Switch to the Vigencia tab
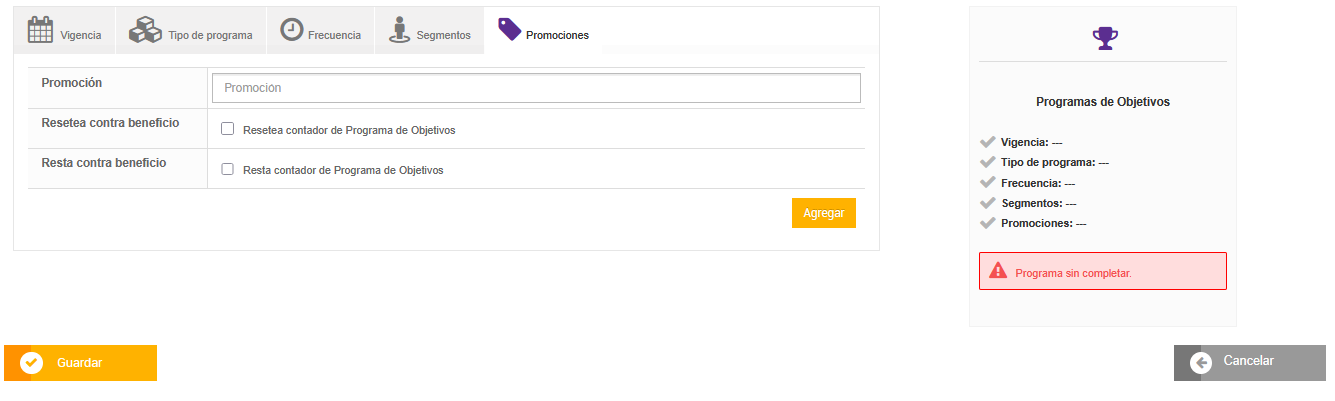This screenshot has width=1335, height=401. tap(80, 35)
